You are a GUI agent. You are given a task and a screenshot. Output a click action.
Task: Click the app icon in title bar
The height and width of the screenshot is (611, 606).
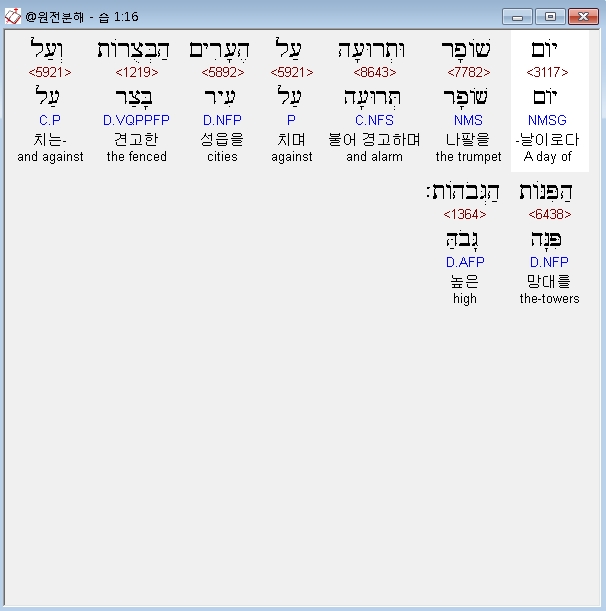(x=12, y=16)
